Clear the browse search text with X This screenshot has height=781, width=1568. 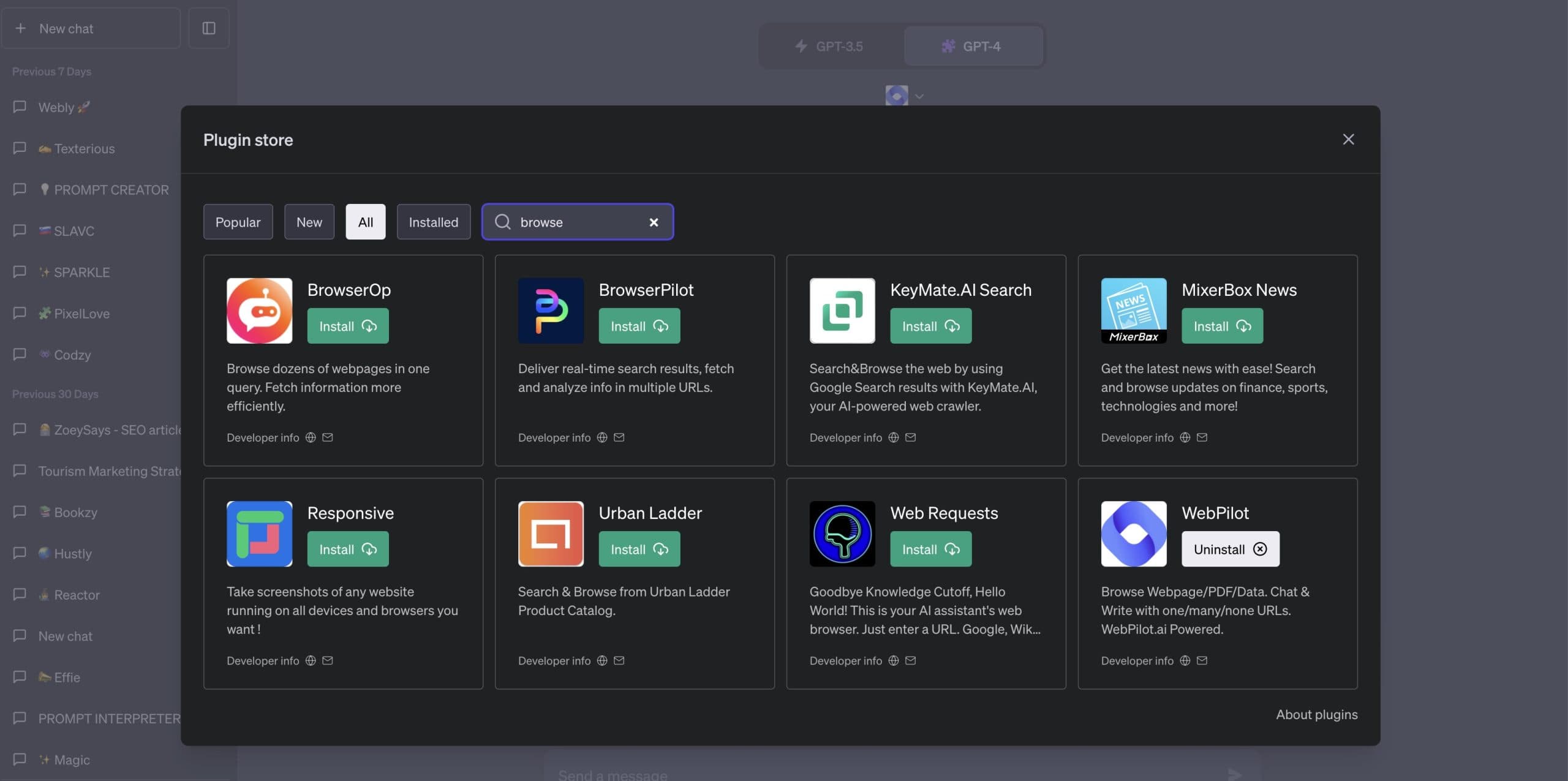pos(654,222)
